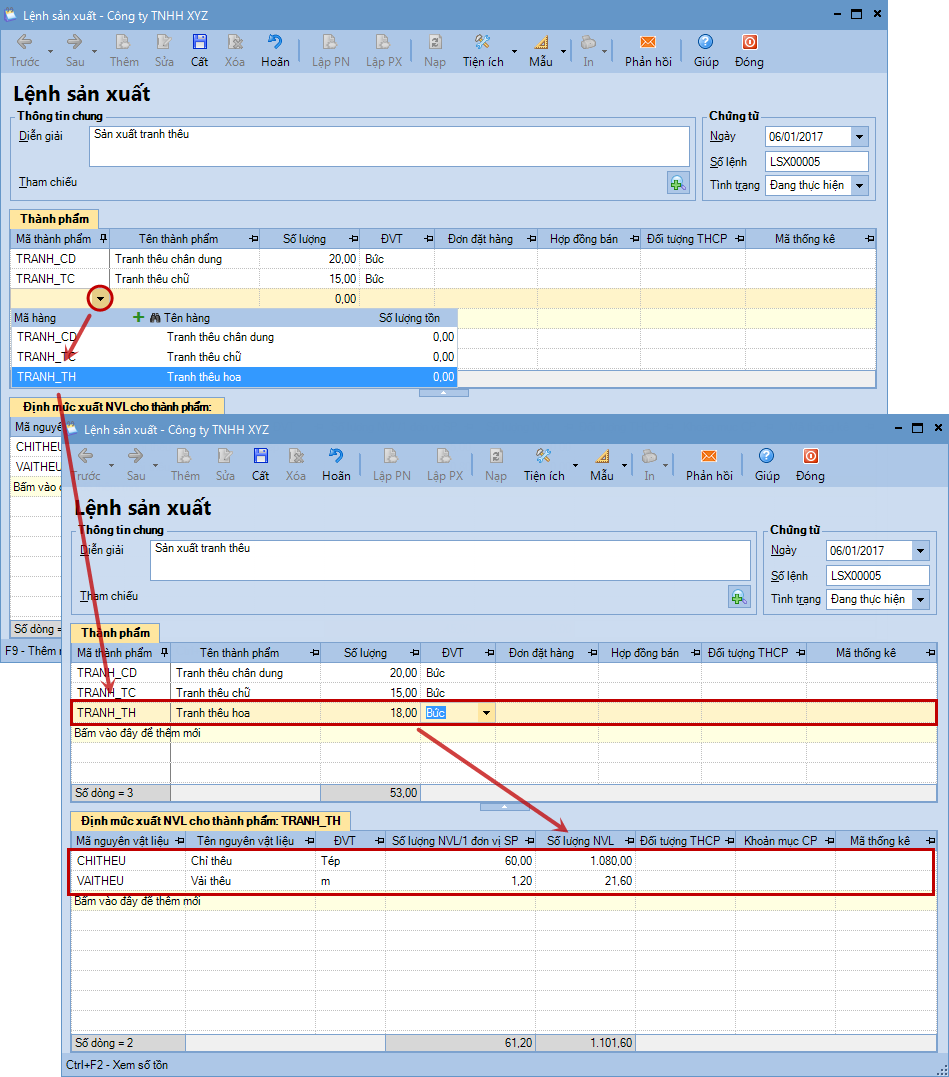This screenshot has width=949, height=1077.
Task: Select the Thành phẩm tab in the front window
Action: tap(115, 633)
